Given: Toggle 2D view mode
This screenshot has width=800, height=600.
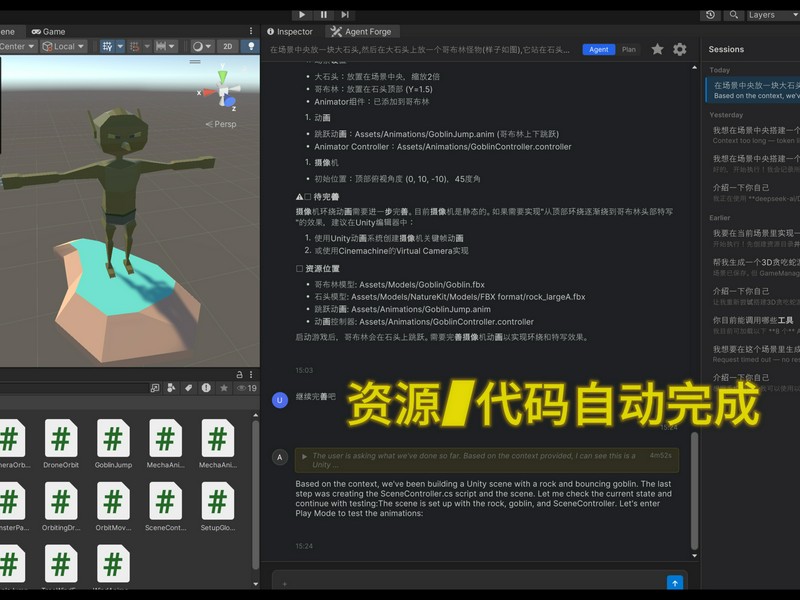Looking at the screenshot, I should pyautogui.click(x=228, y=46).
